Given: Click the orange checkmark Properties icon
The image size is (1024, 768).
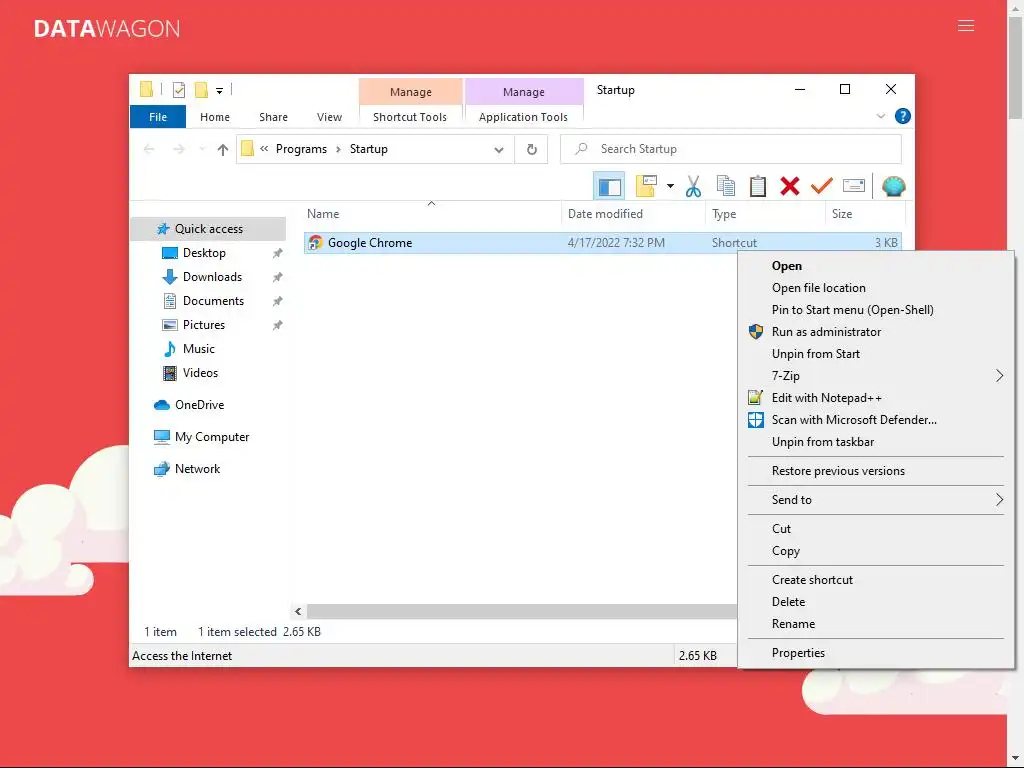Looking at the screenshot, I should 822,187.
